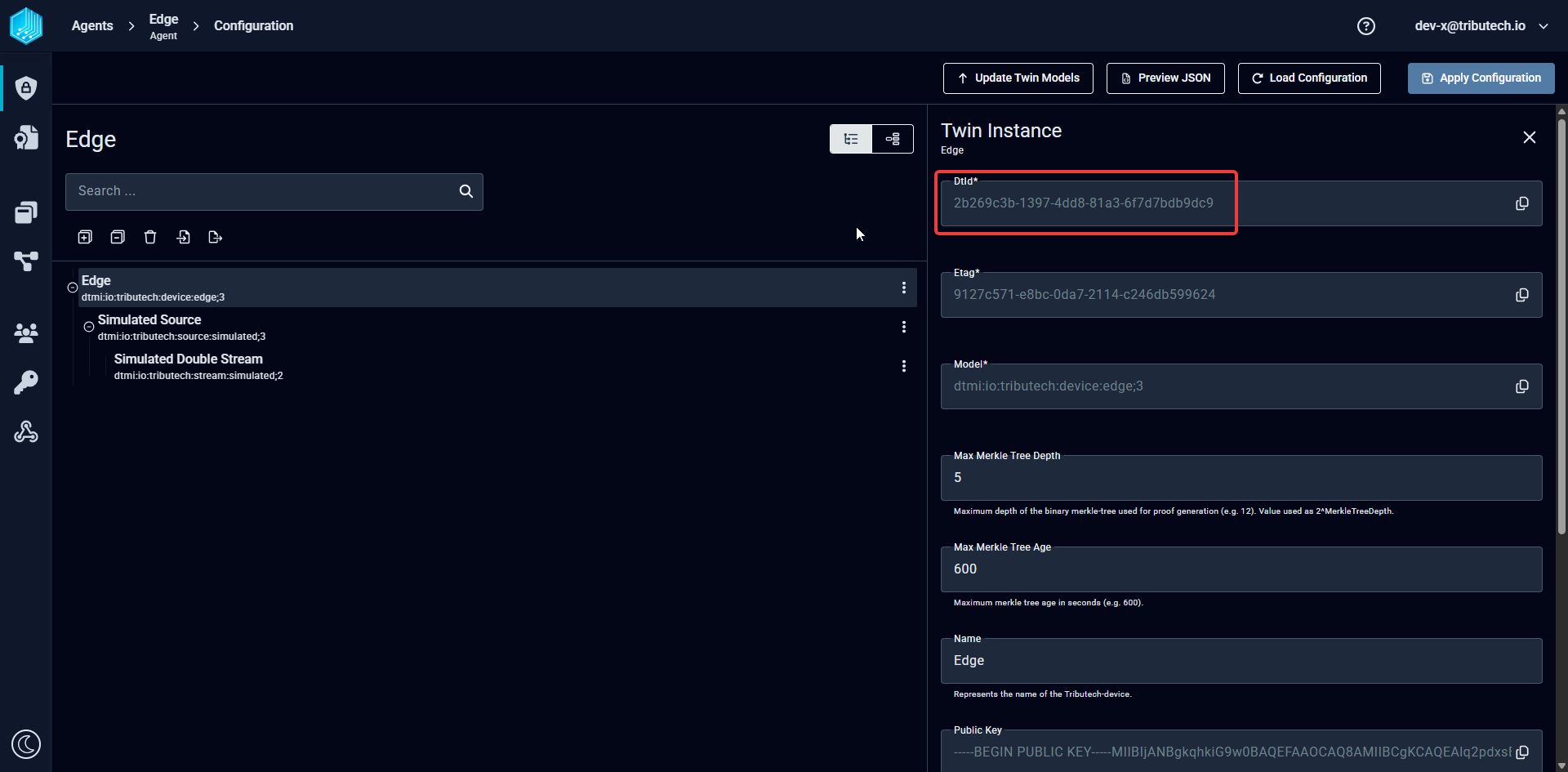1568x772 pixels.
Task: Close the Twin Instance panel
Action: point(1530,137)
